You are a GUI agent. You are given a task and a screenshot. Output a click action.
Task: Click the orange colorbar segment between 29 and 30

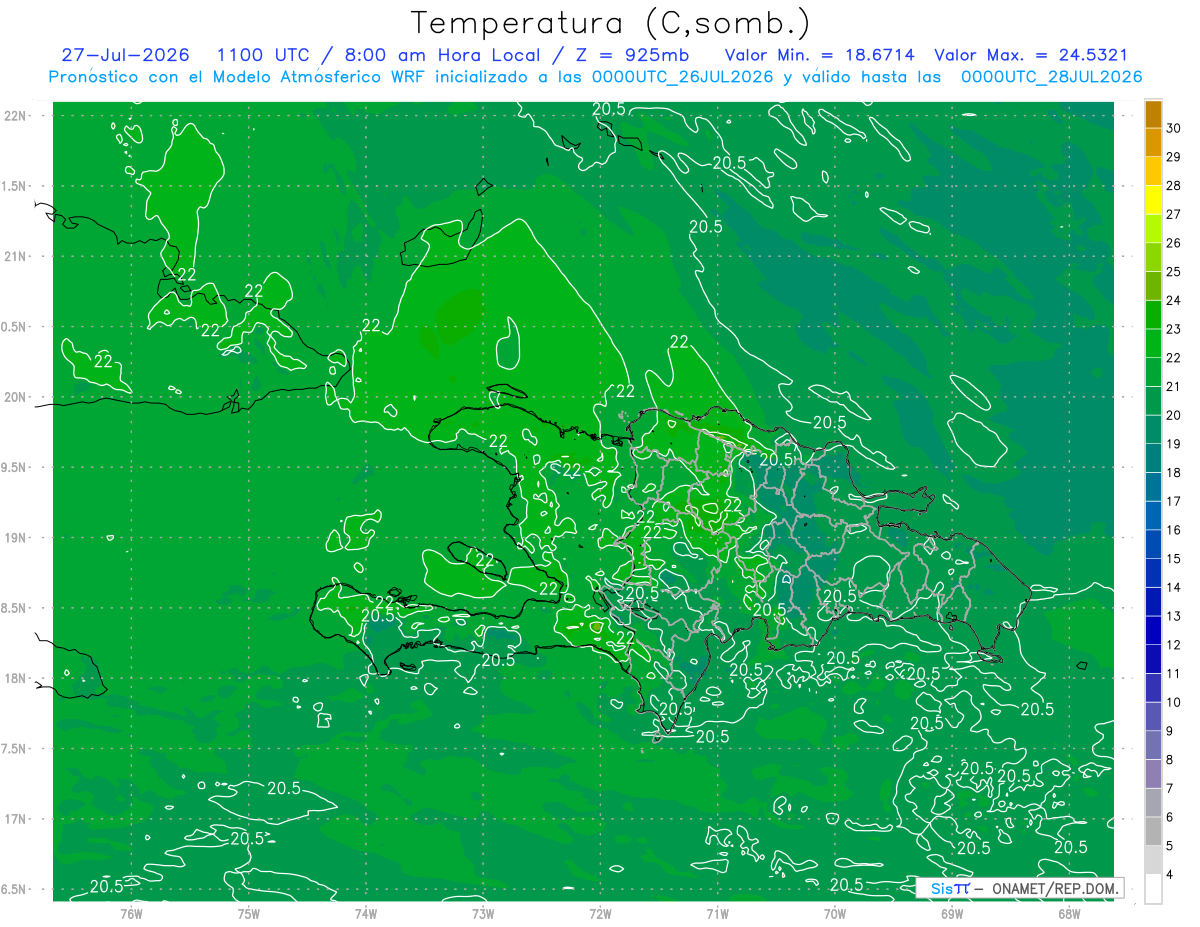click(1153, 142)
